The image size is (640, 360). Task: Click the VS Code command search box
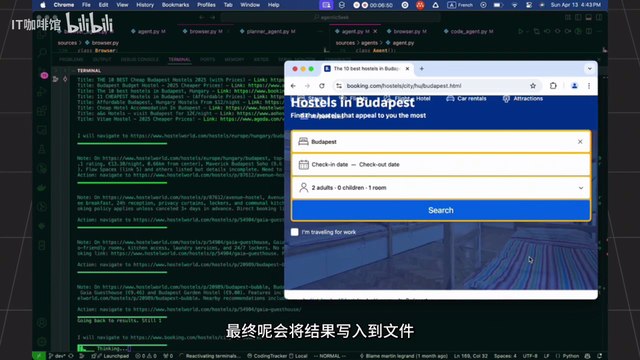click(331, 17)
